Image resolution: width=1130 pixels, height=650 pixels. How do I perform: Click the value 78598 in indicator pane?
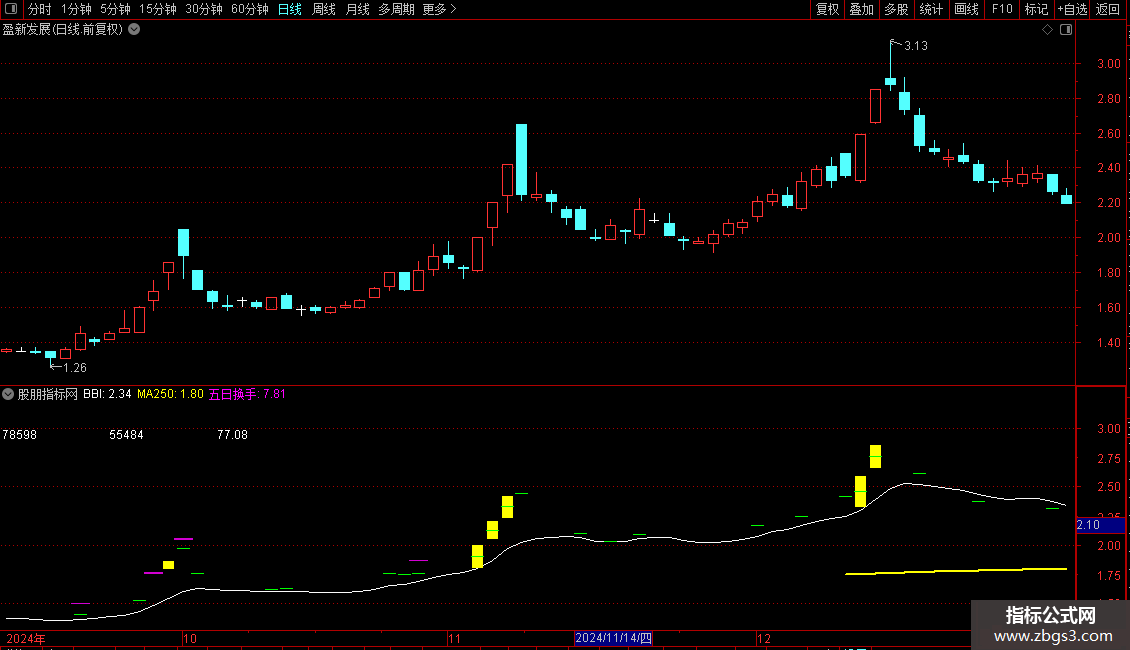click(x=19, y=435)
